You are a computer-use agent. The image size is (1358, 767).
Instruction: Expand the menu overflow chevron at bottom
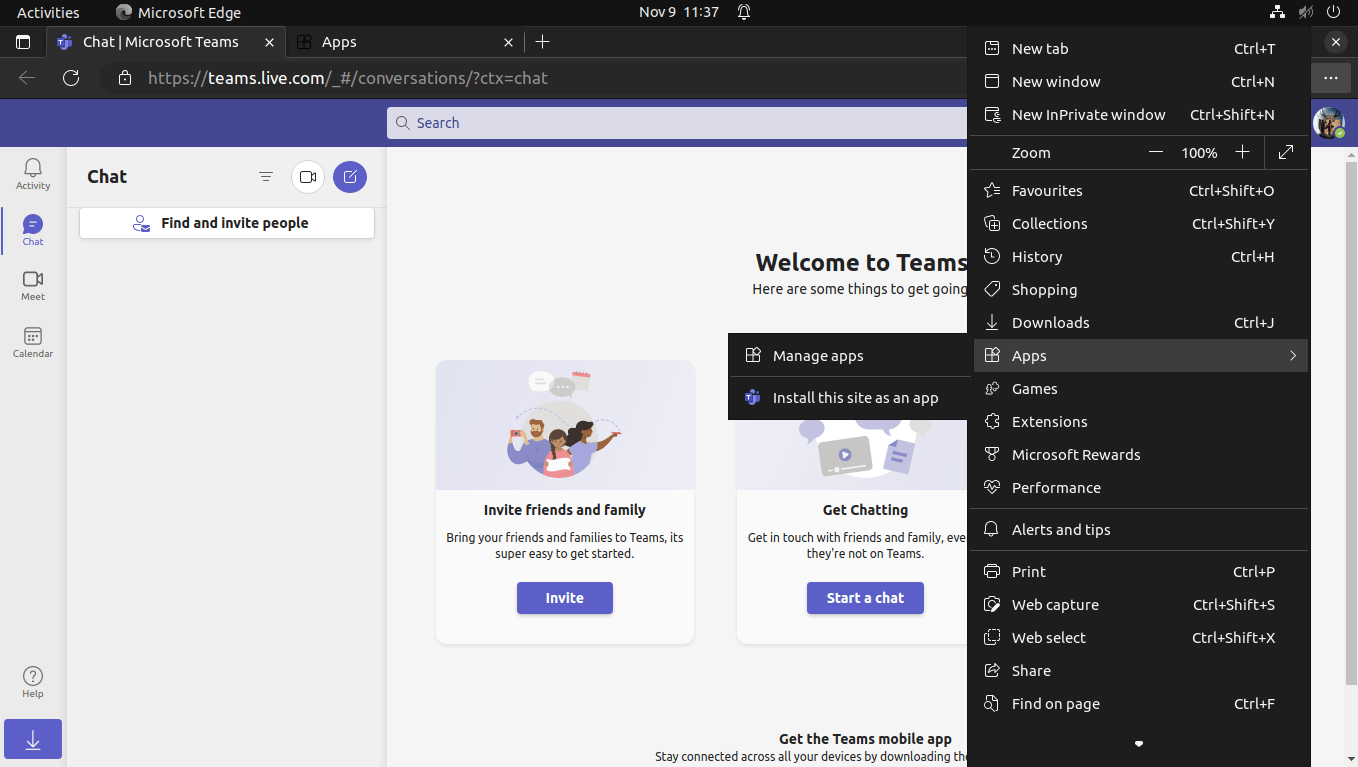[1138, 744]
